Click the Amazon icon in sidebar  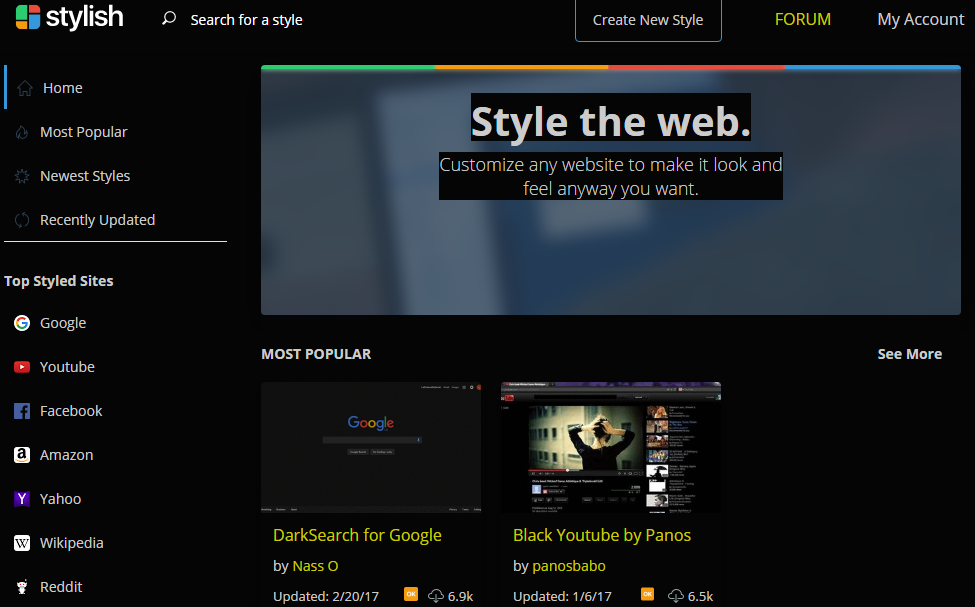point(22,455)
